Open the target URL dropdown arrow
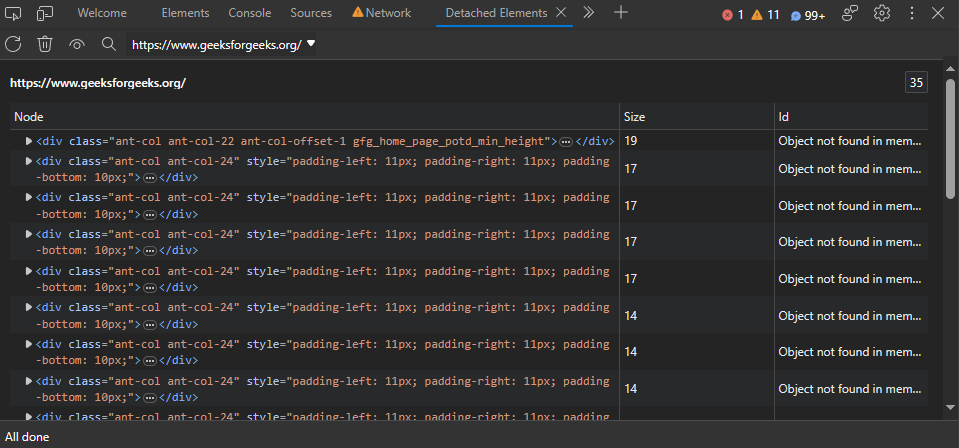 point(311,44)
